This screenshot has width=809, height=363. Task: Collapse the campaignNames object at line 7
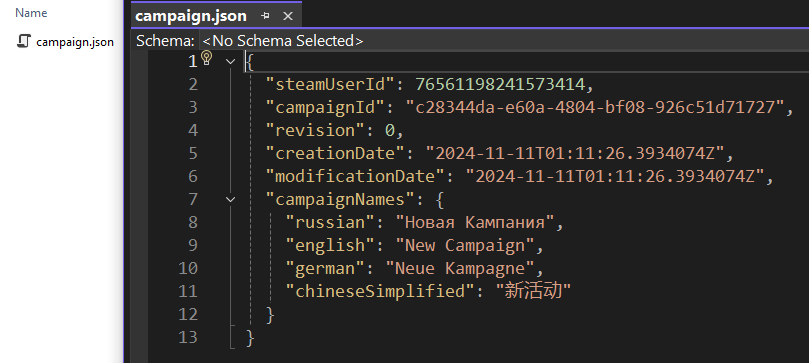point(231,199)
